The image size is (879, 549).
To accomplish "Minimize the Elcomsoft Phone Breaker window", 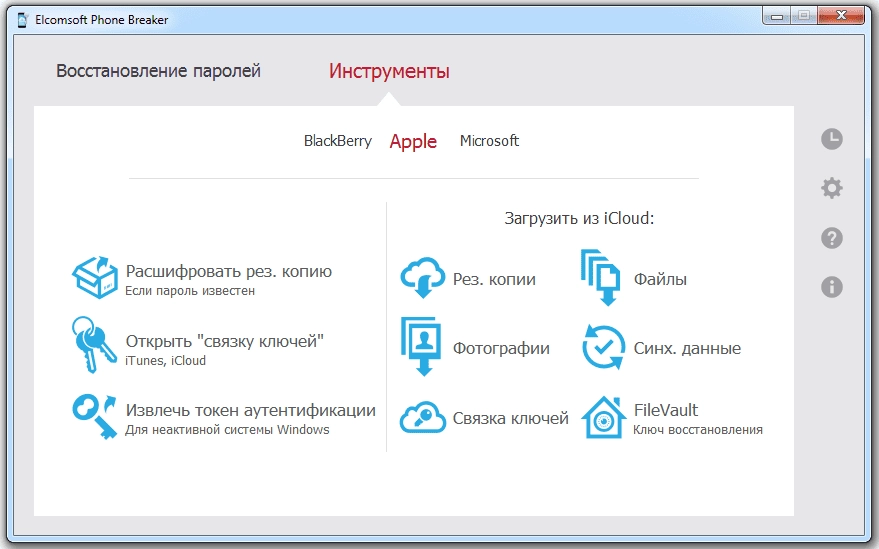I will click(776, 16).
